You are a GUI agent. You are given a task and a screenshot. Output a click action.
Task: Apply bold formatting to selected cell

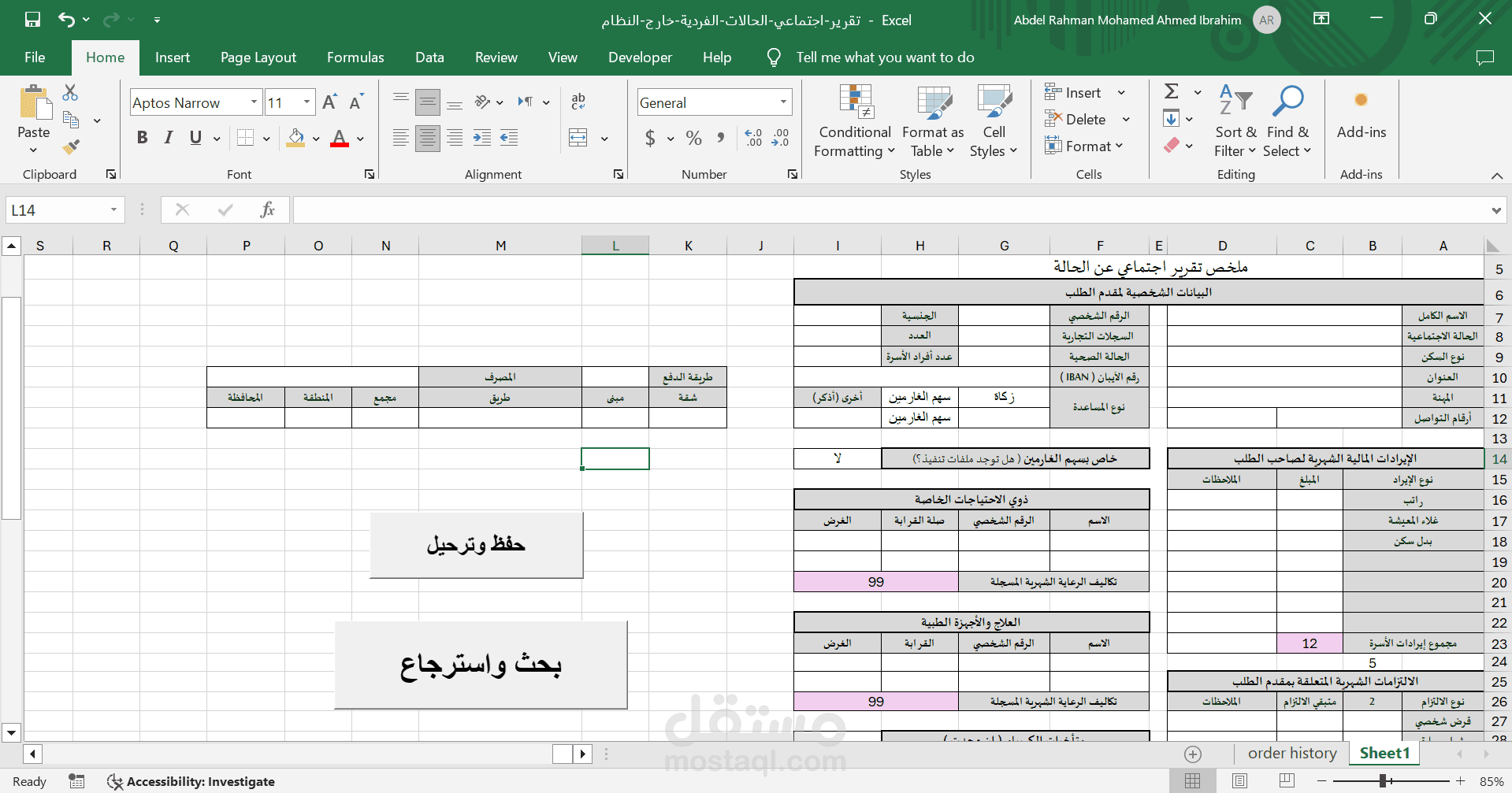142,137
